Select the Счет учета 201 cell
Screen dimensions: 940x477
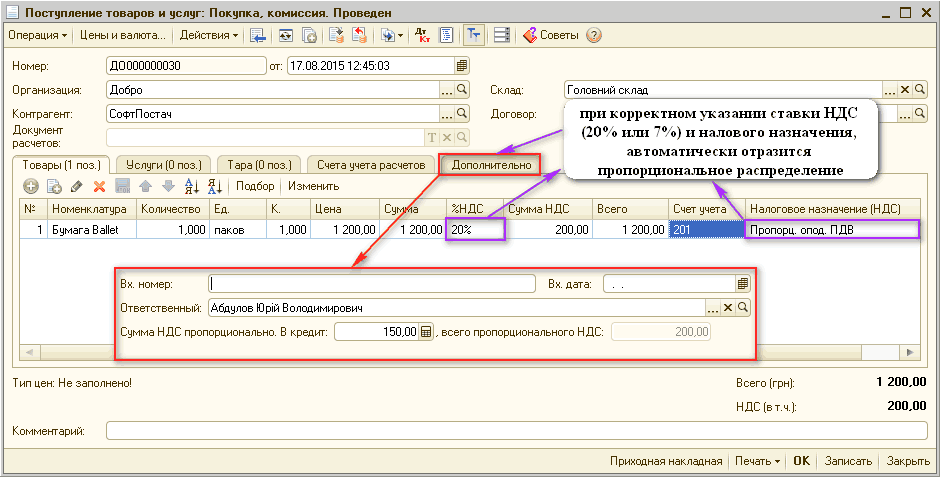click(707, 230)
